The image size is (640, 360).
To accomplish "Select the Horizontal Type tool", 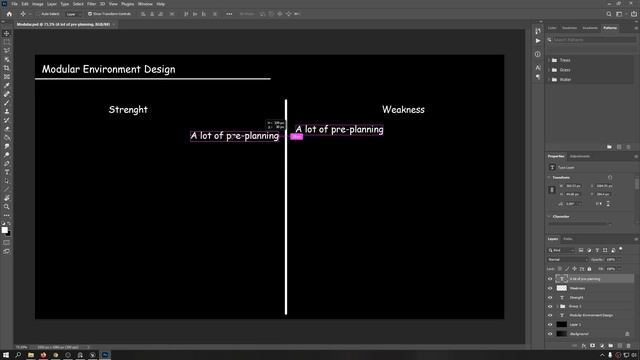I will [7, 172].
